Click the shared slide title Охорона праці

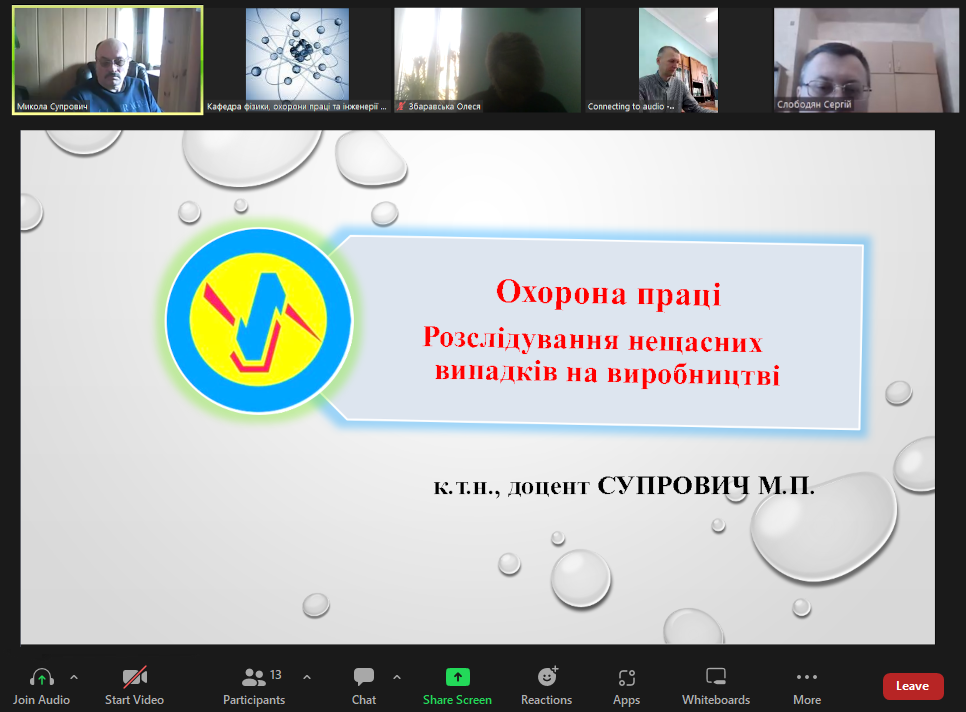coord(608,294)
